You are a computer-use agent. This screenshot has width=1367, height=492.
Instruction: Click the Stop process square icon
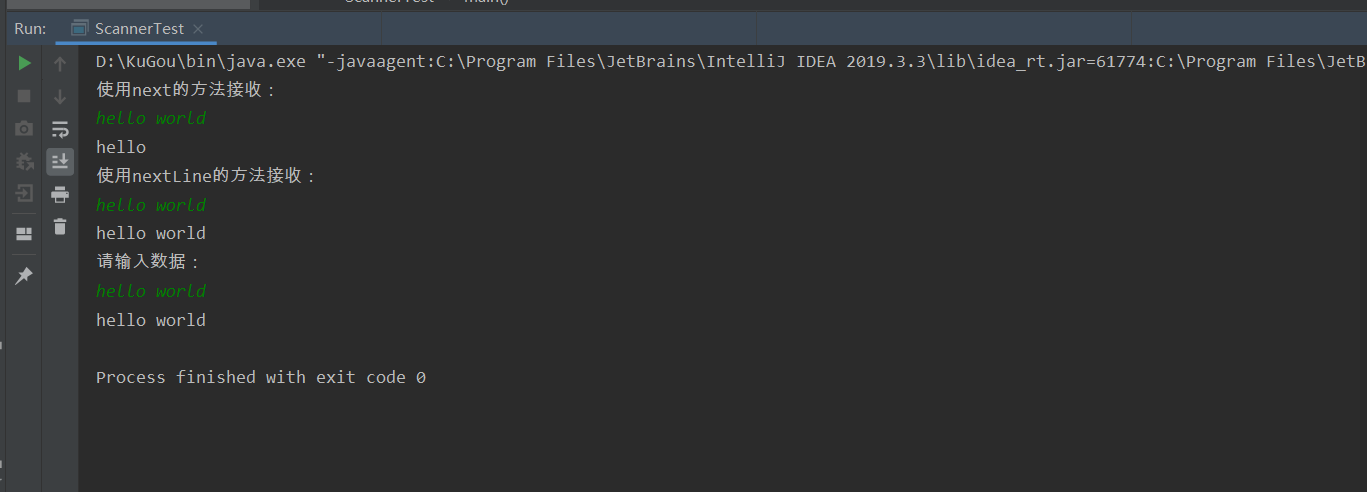click(x=24, y=96)
